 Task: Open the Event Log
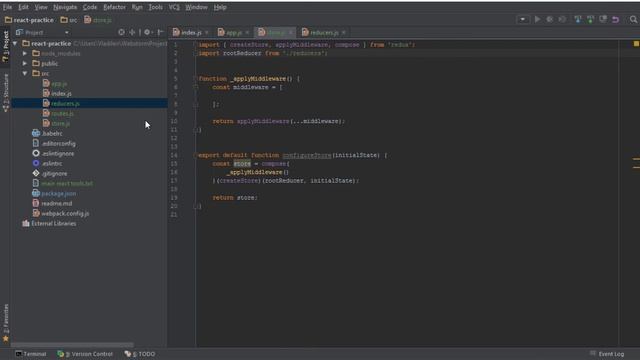click(x=608, y=354)
